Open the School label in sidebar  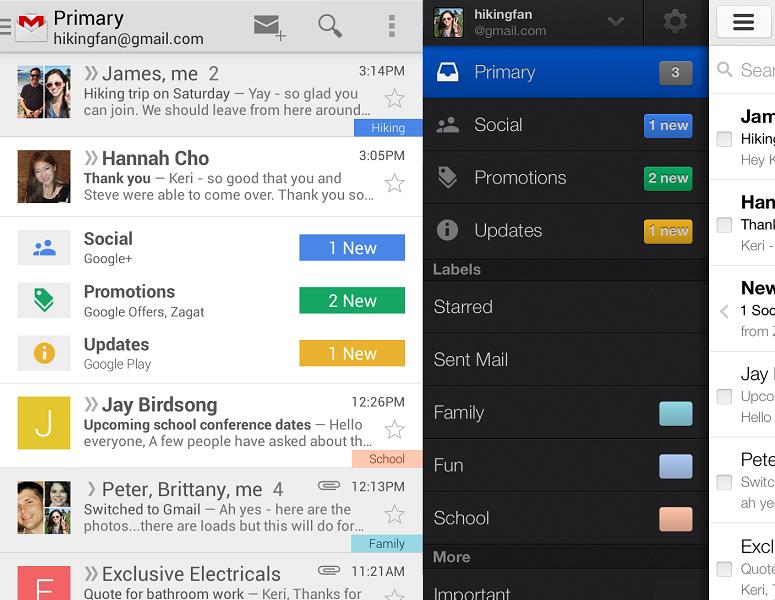click(566, 518)
